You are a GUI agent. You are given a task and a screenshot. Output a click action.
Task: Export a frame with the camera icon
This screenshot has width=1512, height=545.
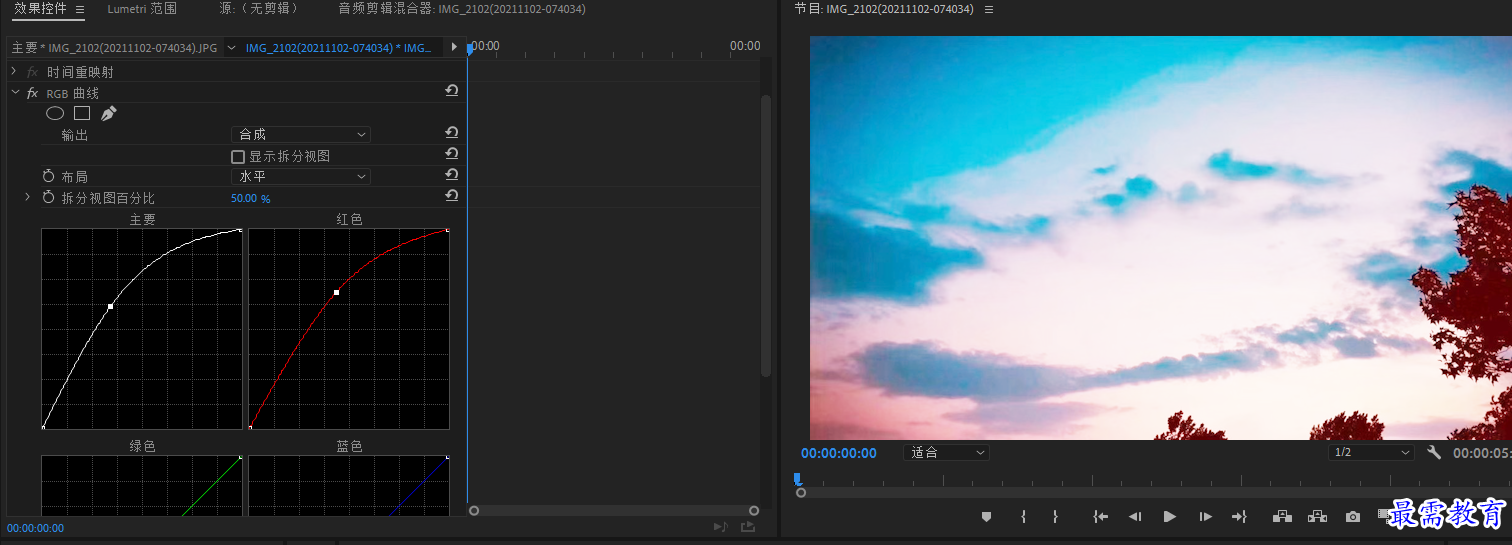click(1353, 517)
